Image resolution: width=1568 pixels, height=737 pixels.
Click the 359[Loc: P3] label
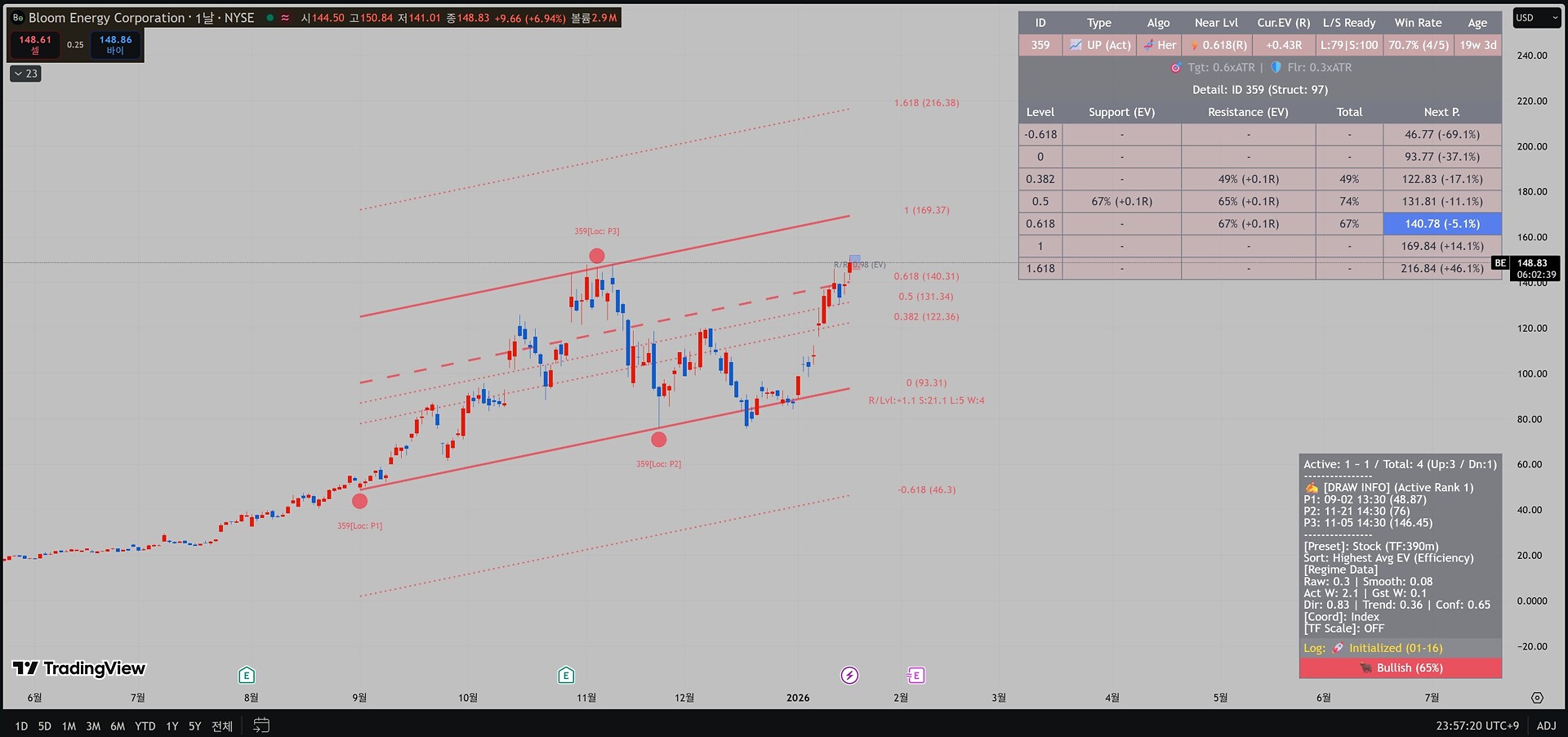[x=597, y=231]
